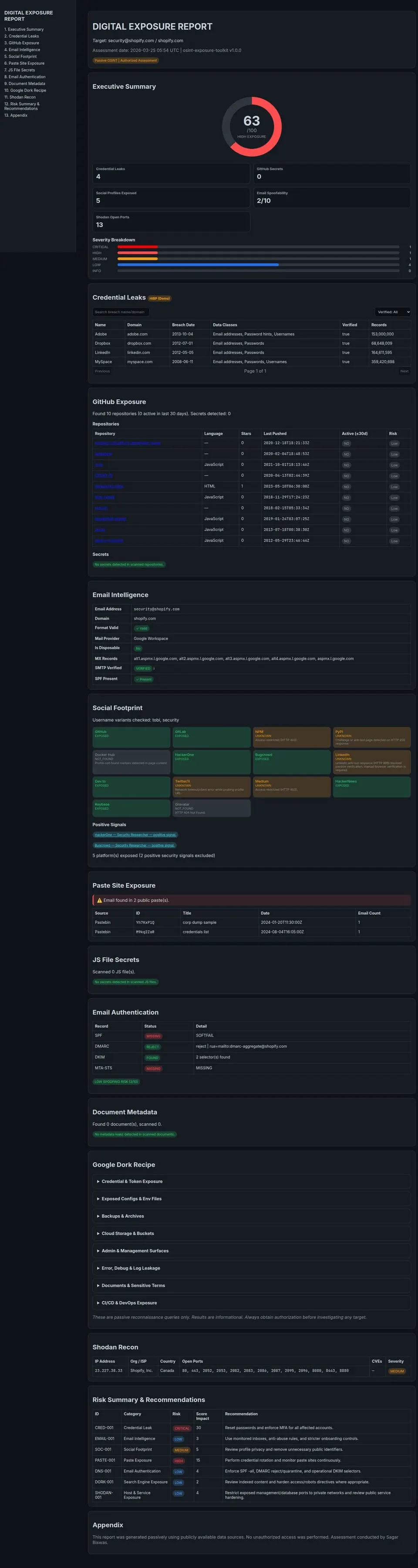Navigate to Paste Site Exposure in sidebar
The image size is (418, 1568).
tap(24, 63)
